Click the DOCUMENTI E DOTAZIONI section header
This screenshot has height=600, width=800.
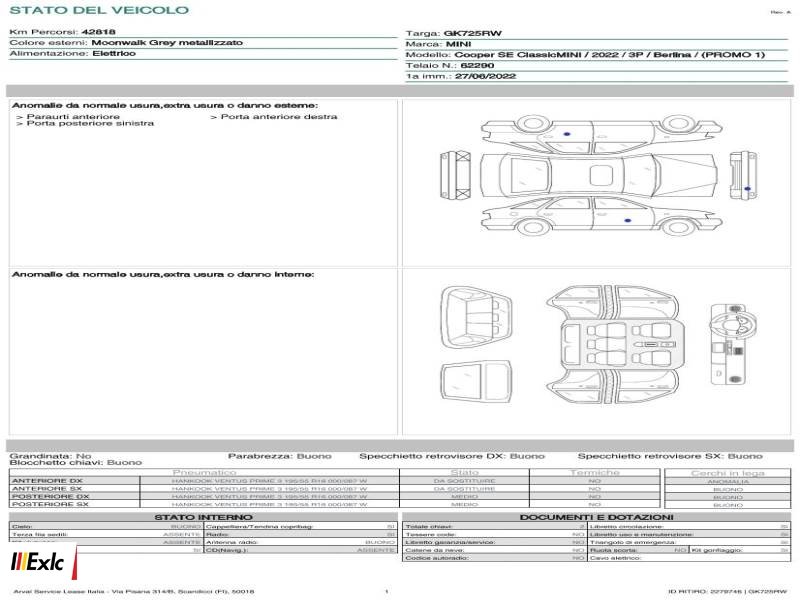(596, 517)
